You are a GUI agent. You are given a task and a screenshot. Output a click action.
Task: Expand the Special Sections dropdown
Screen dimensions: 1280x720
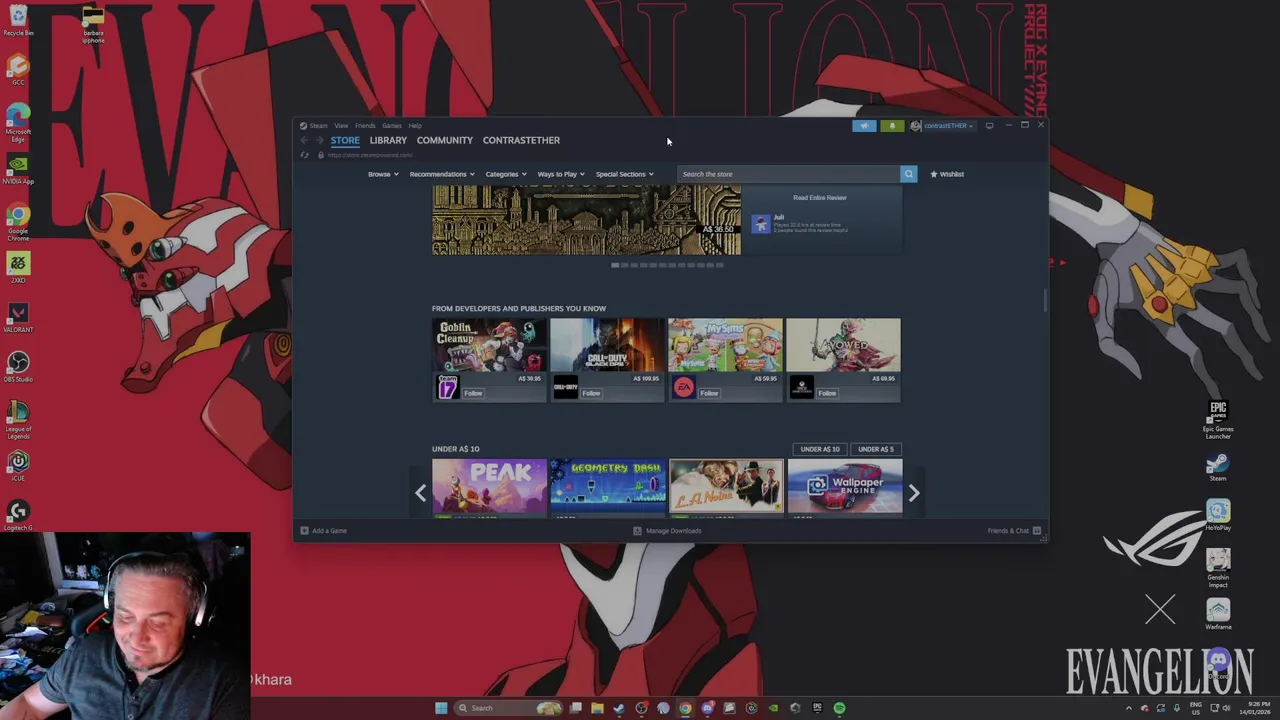tap(624, 174)
